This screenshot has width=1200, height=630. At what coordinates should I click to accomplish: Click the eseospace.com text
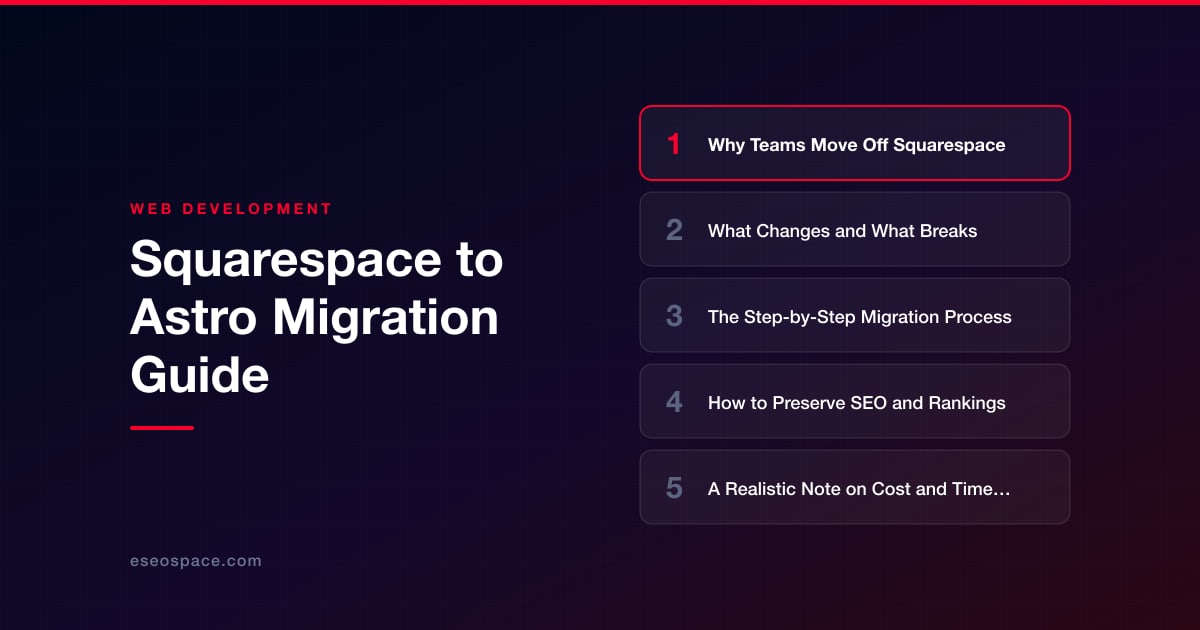coord(196,561)
